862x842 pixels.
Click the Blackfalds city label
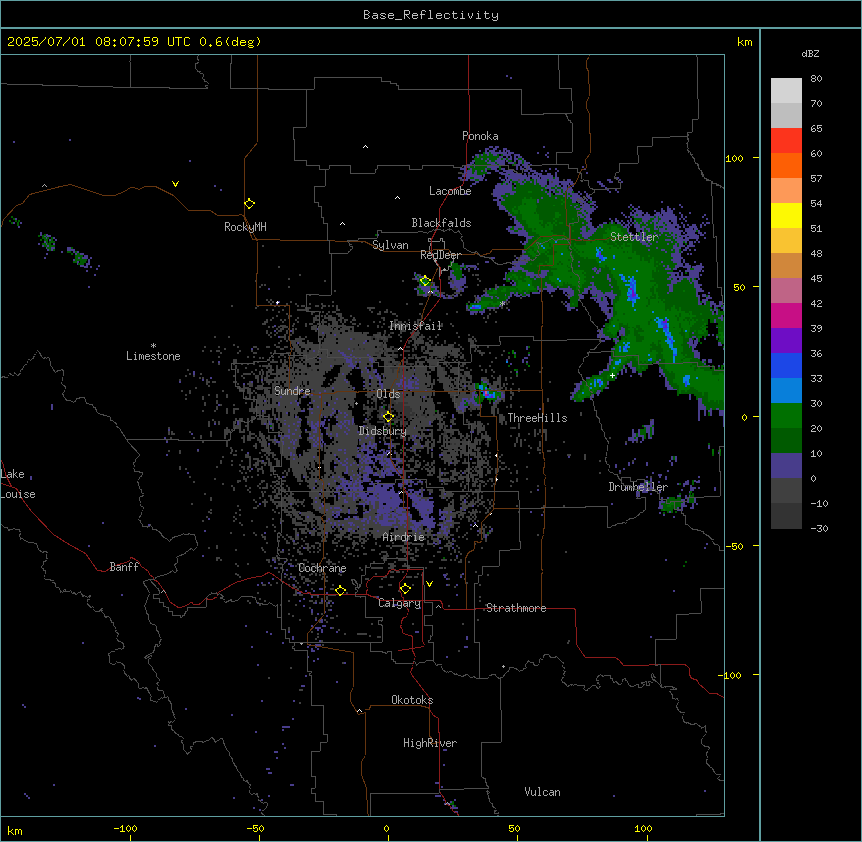pyautogui.click(x=441, y=223)
